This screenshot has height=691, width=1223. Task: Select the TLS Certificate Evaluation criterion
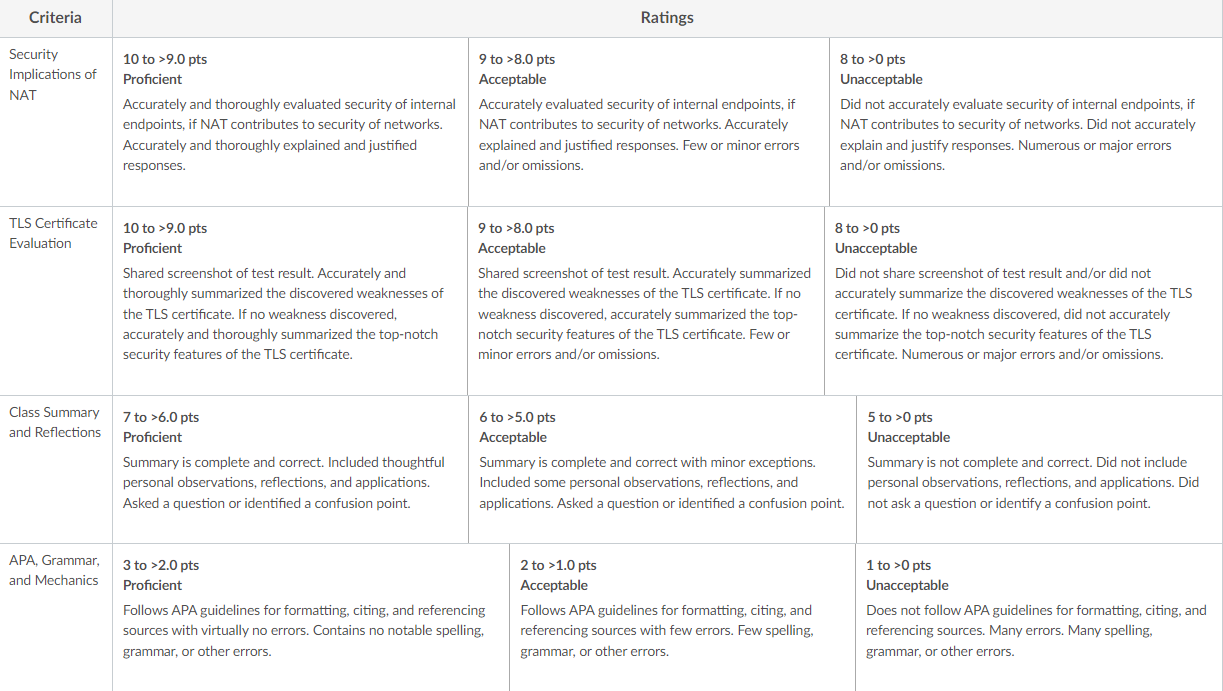pyautogui.click(x=56, y=301)
